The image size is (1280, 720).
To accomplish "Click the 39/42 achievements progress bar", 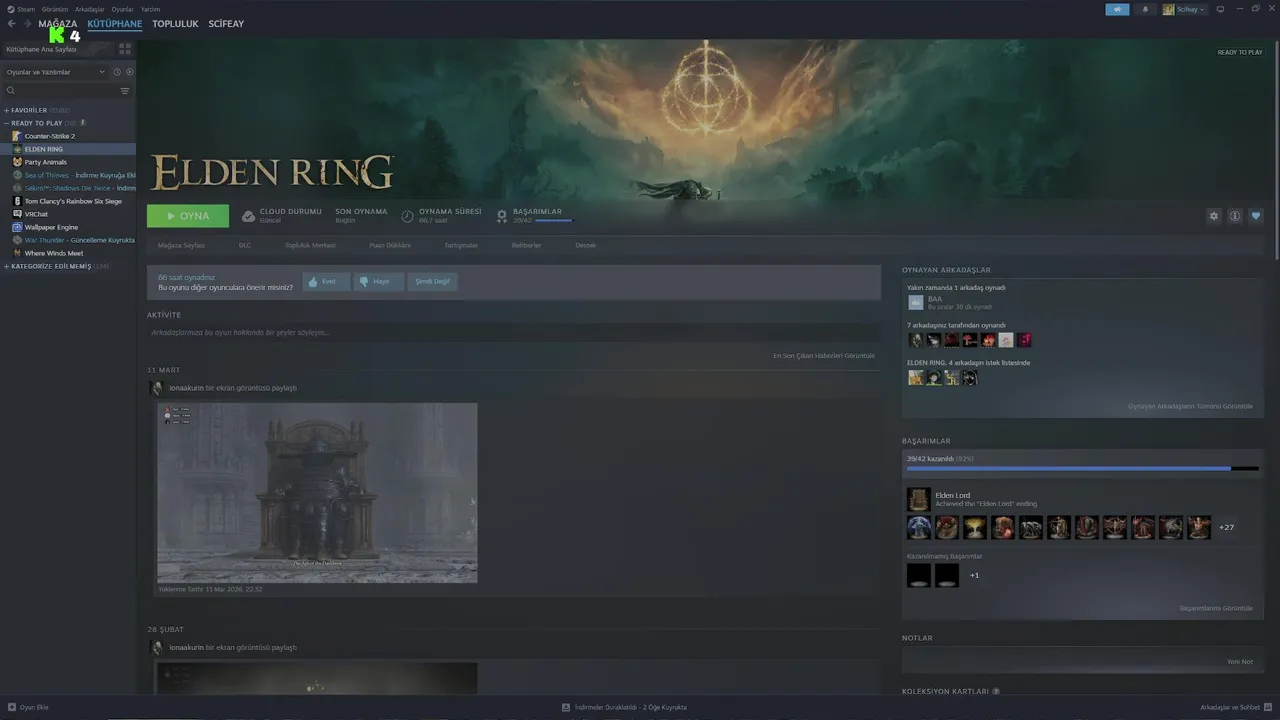I will coord(1083,468).
